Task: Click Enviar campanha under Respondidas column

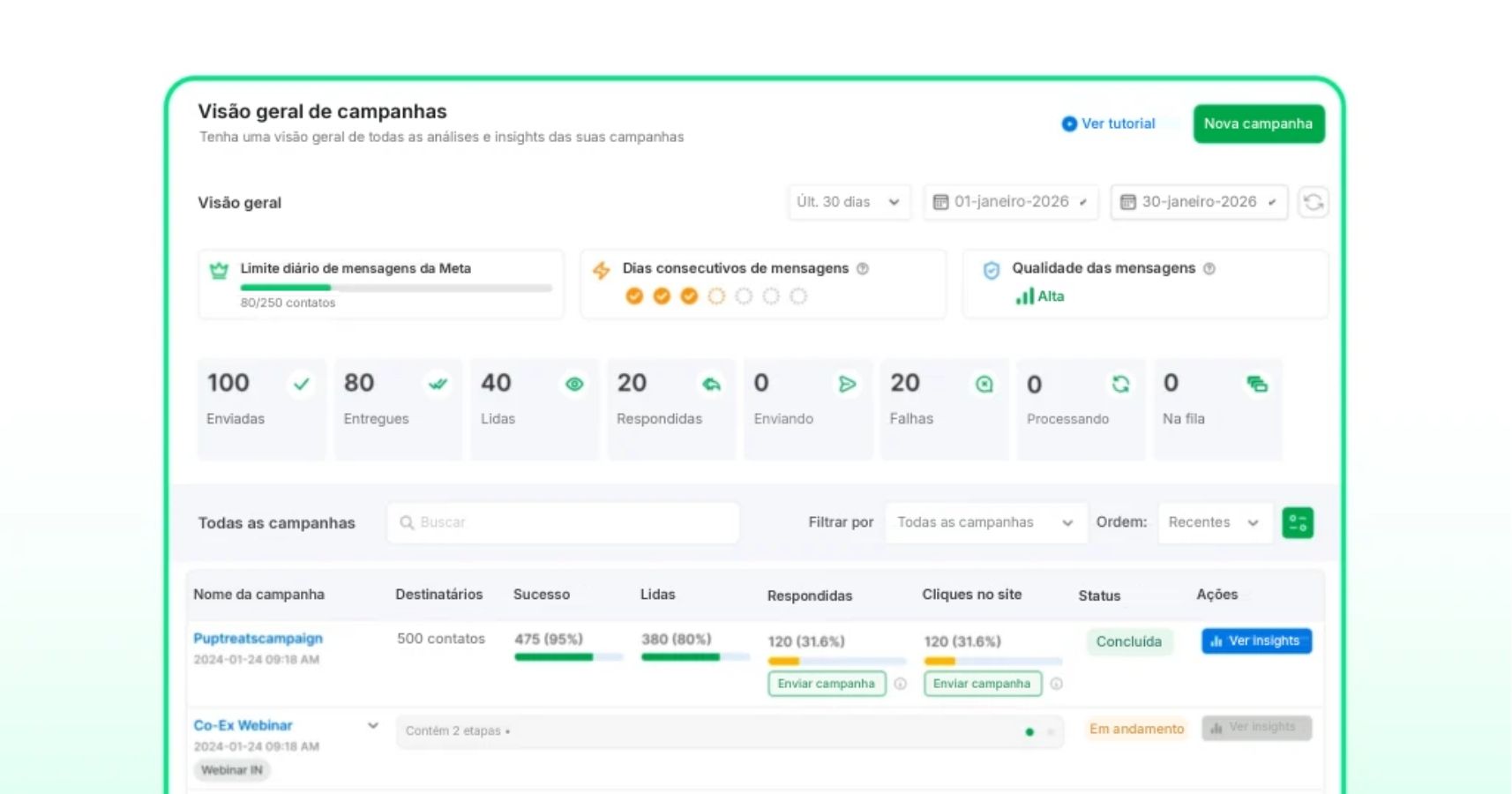Action: tap(827, 684)
